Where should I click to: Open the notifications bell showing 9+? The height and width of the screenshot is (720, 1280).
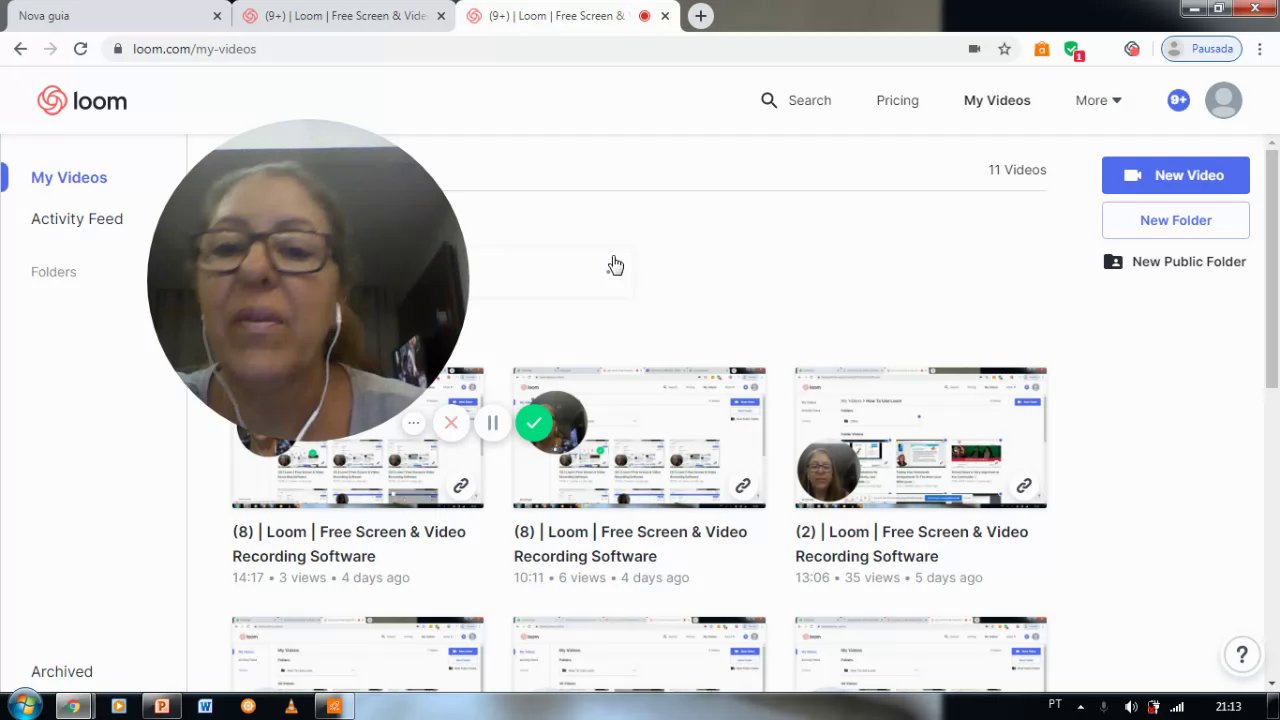pyautogui.click(x=1178, y=100)
